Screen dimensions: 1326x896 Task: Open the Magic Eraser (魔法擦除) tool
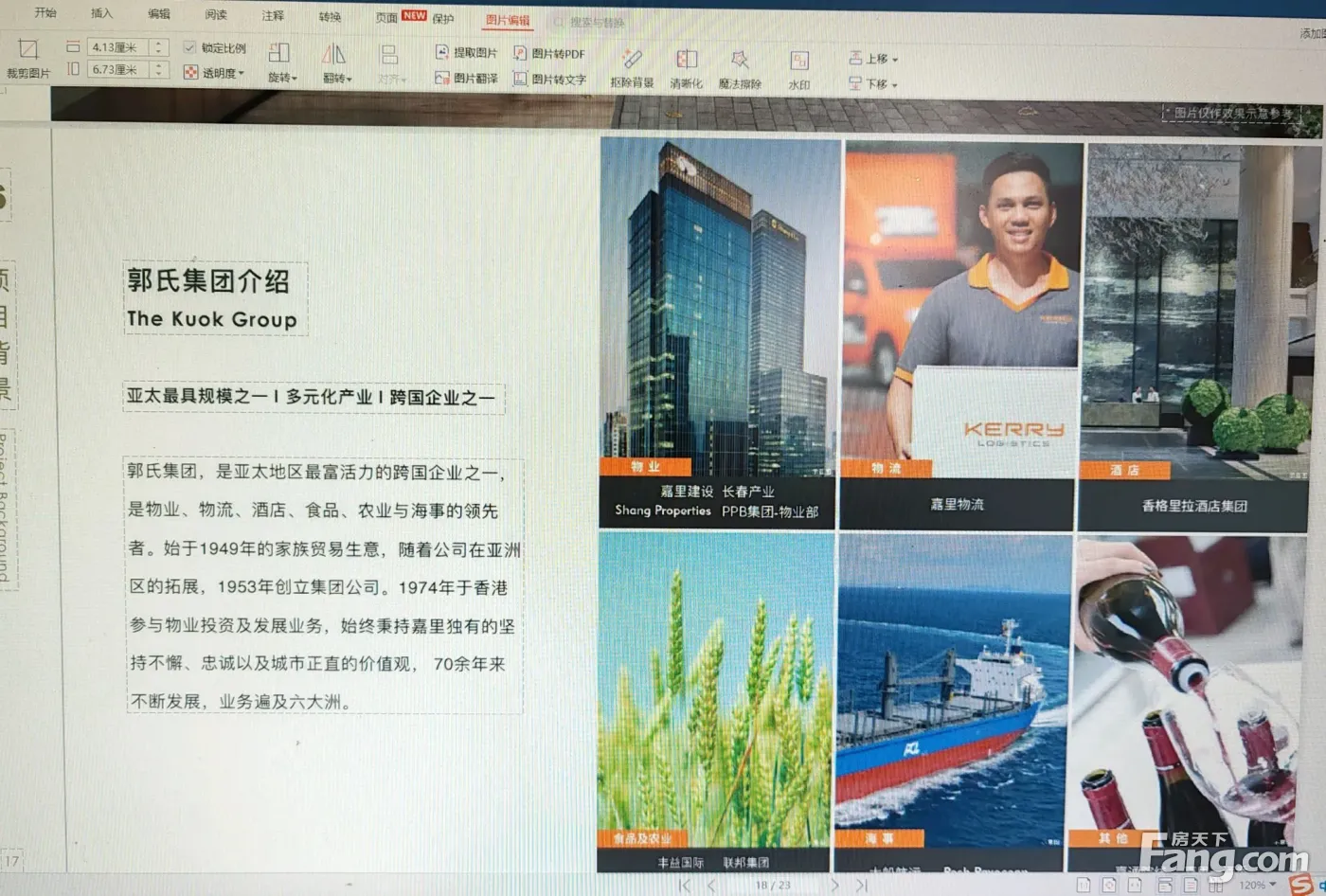tap(740, 68)
